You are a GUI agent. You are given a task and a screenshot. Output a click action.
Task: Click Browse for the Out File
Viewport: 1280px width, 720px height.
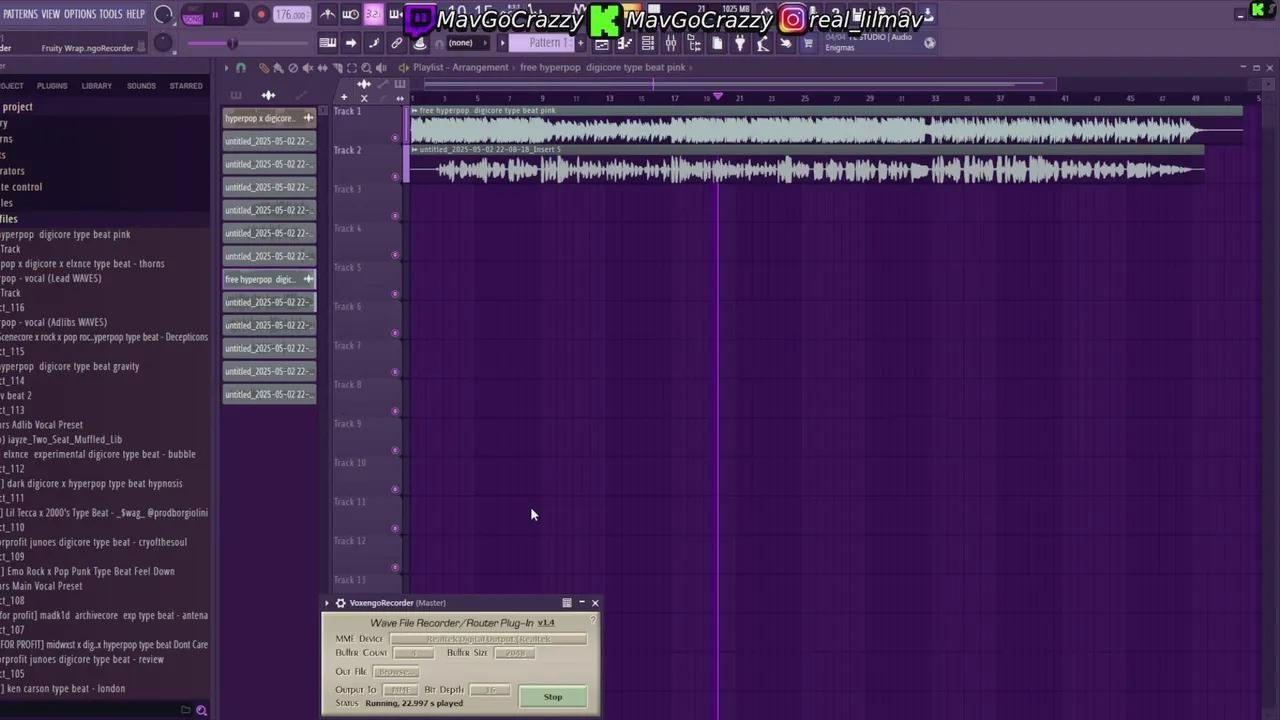(x=396, y=672)
